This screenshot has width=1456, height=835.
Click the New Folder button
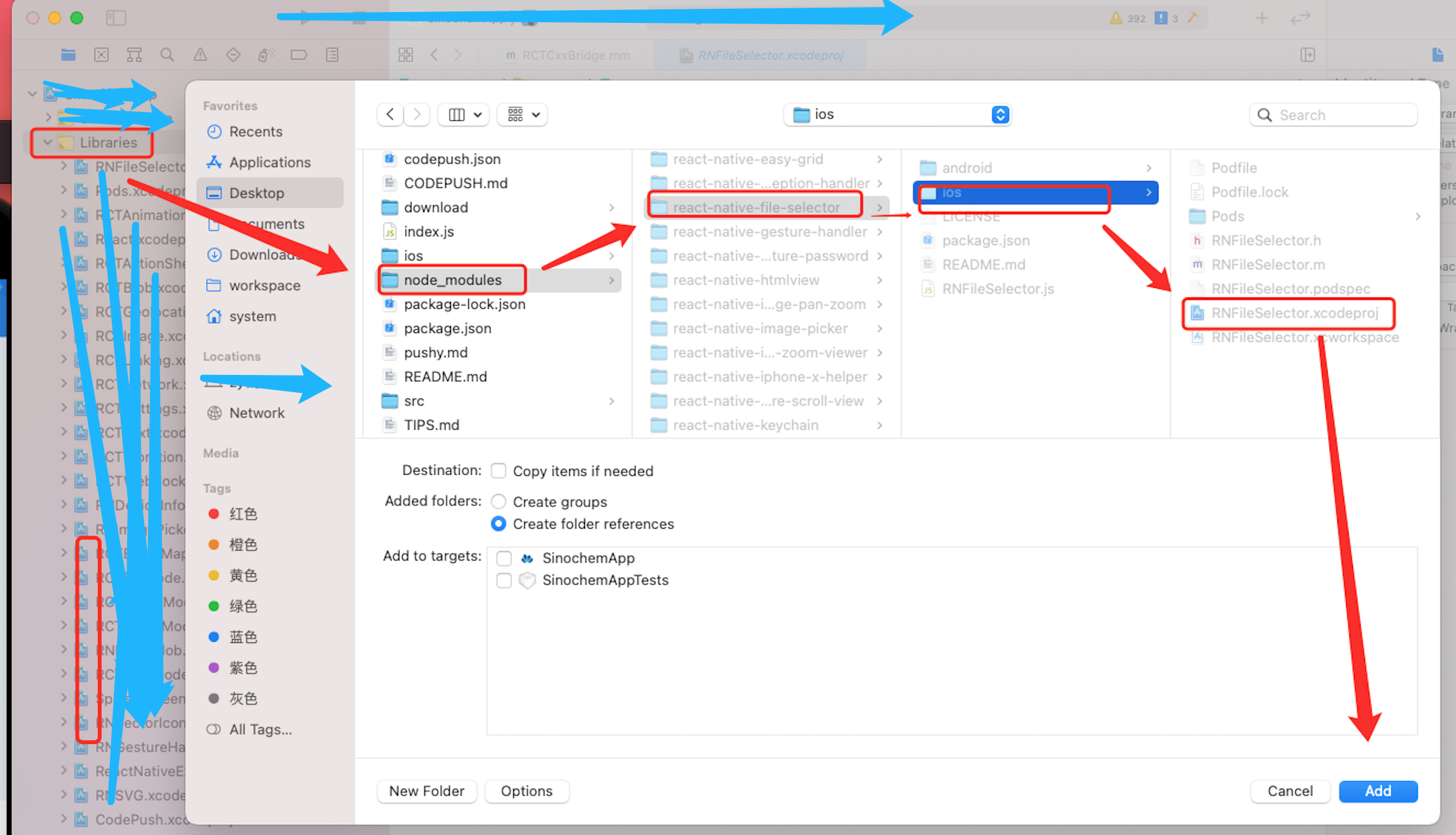pyautogui.click(x=426, y=791)
